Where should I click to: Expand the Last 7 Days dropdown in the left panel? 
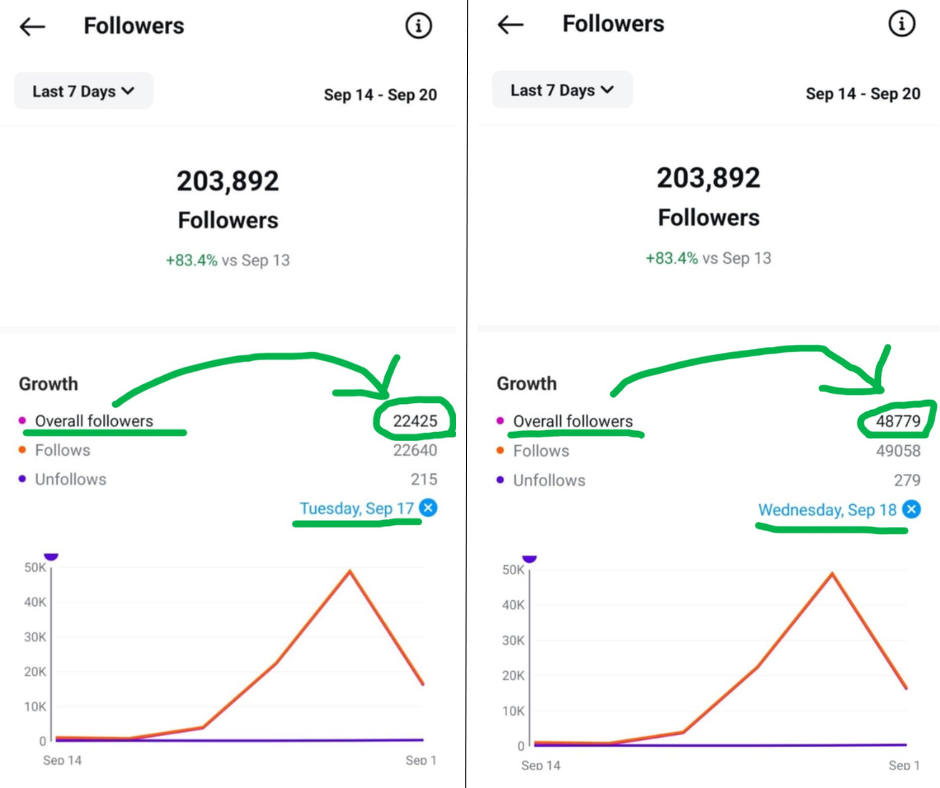point(83,91)
